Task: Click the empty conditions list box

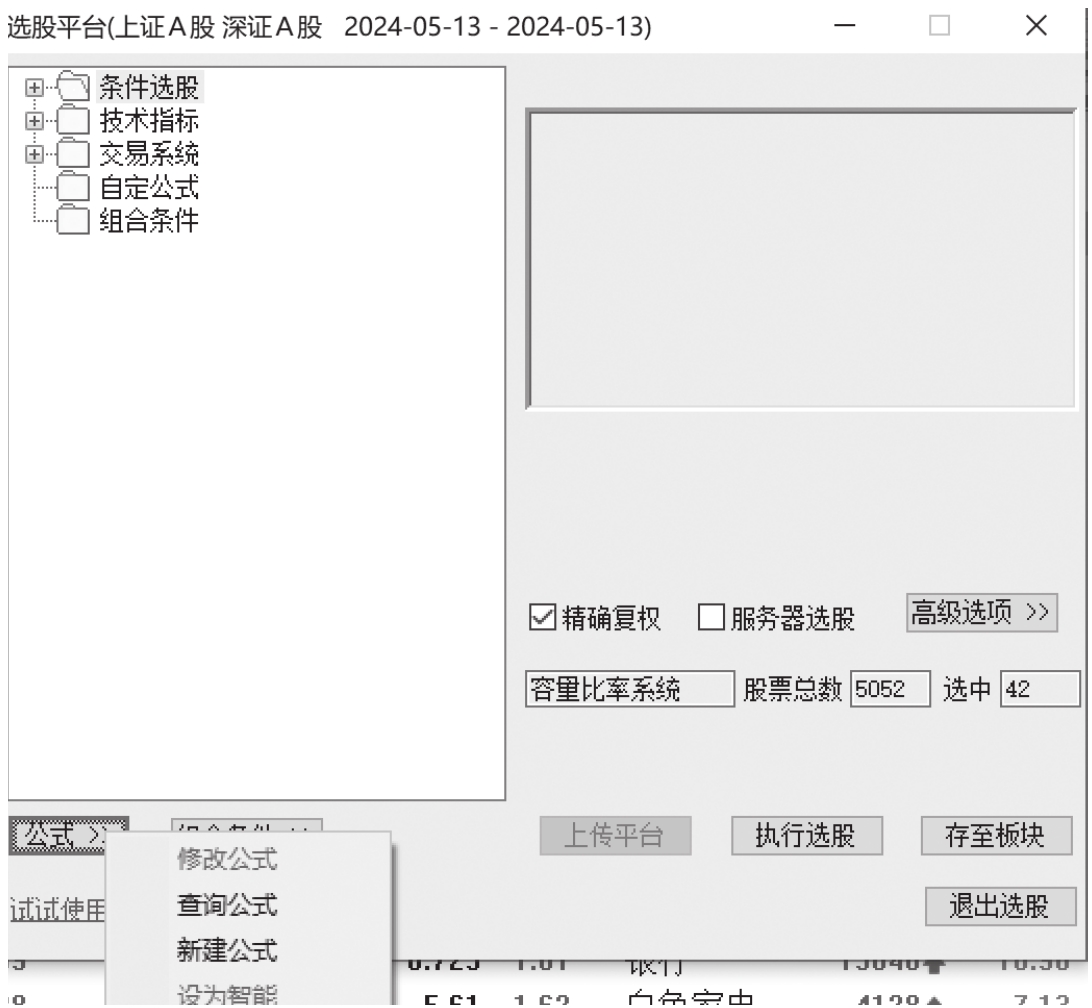Action: point(801,259)
